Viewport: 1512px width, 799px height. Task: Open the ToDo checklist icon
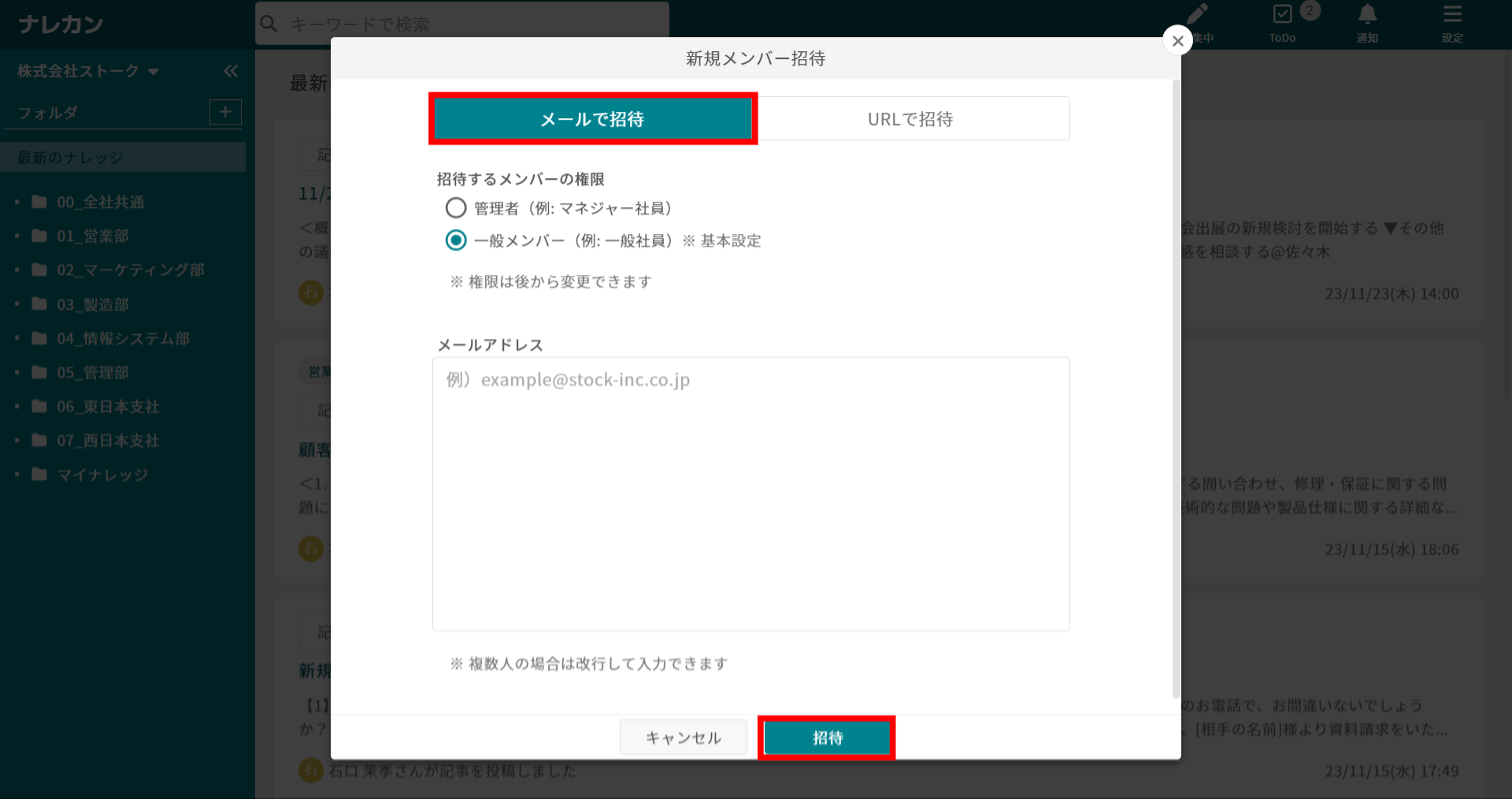pos(1282,14)
